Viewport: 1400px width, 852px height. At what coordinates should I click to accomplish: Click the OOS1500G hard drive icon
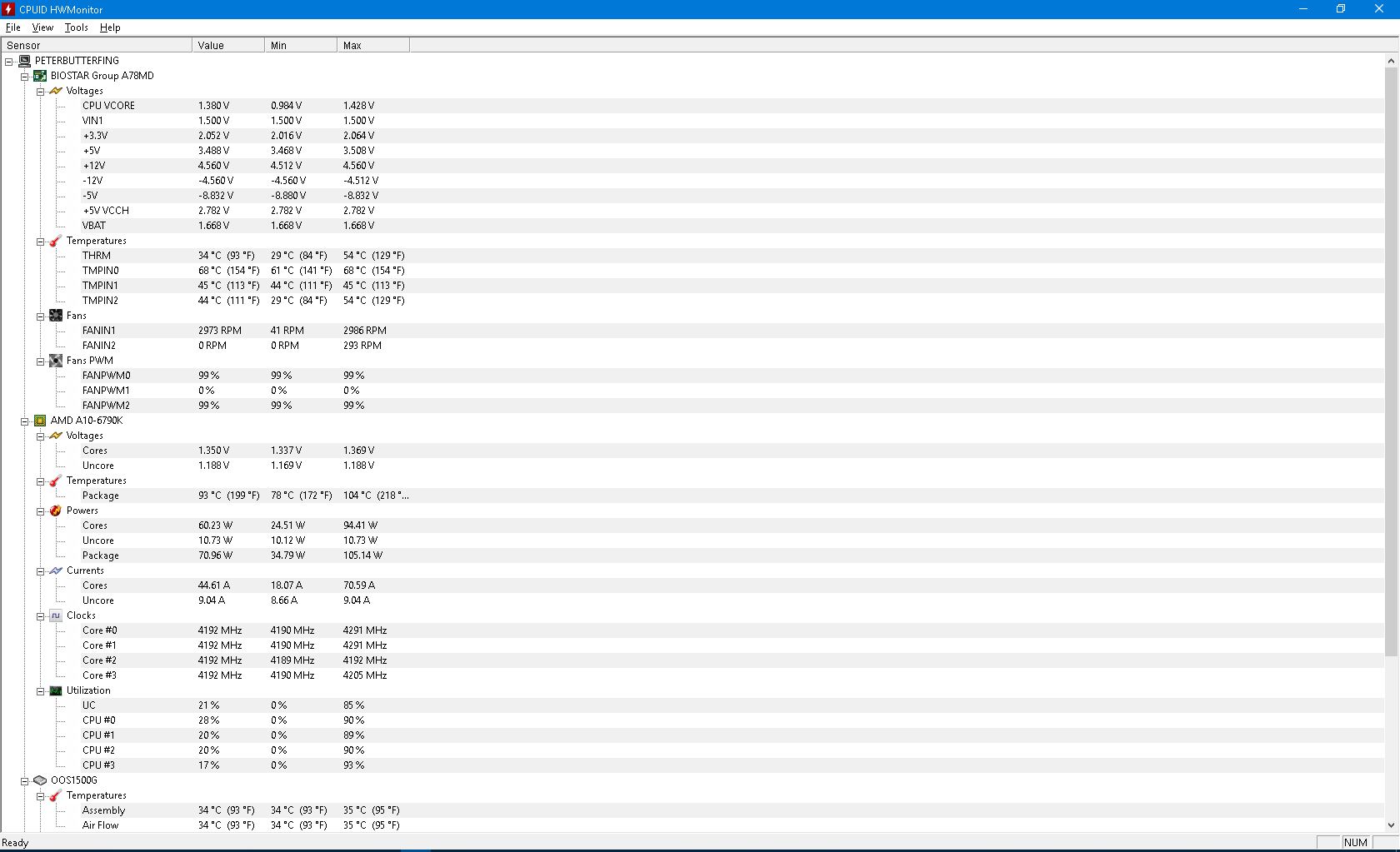[x=40, y=780]
